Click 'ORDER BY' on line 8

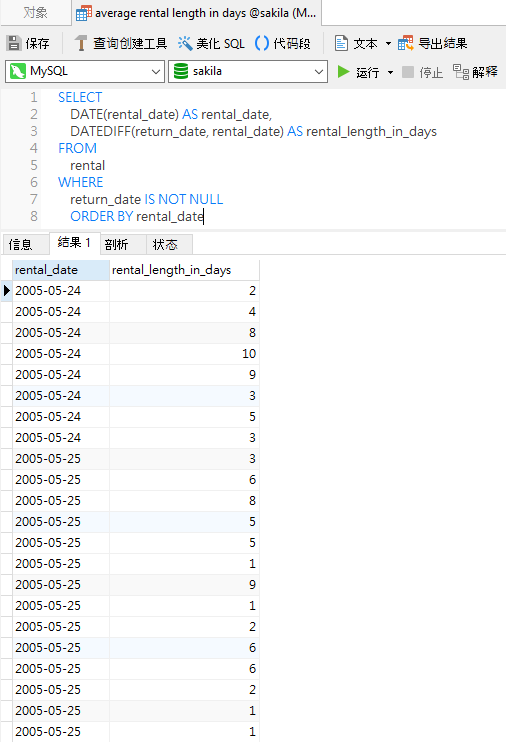tap(101, 216)
